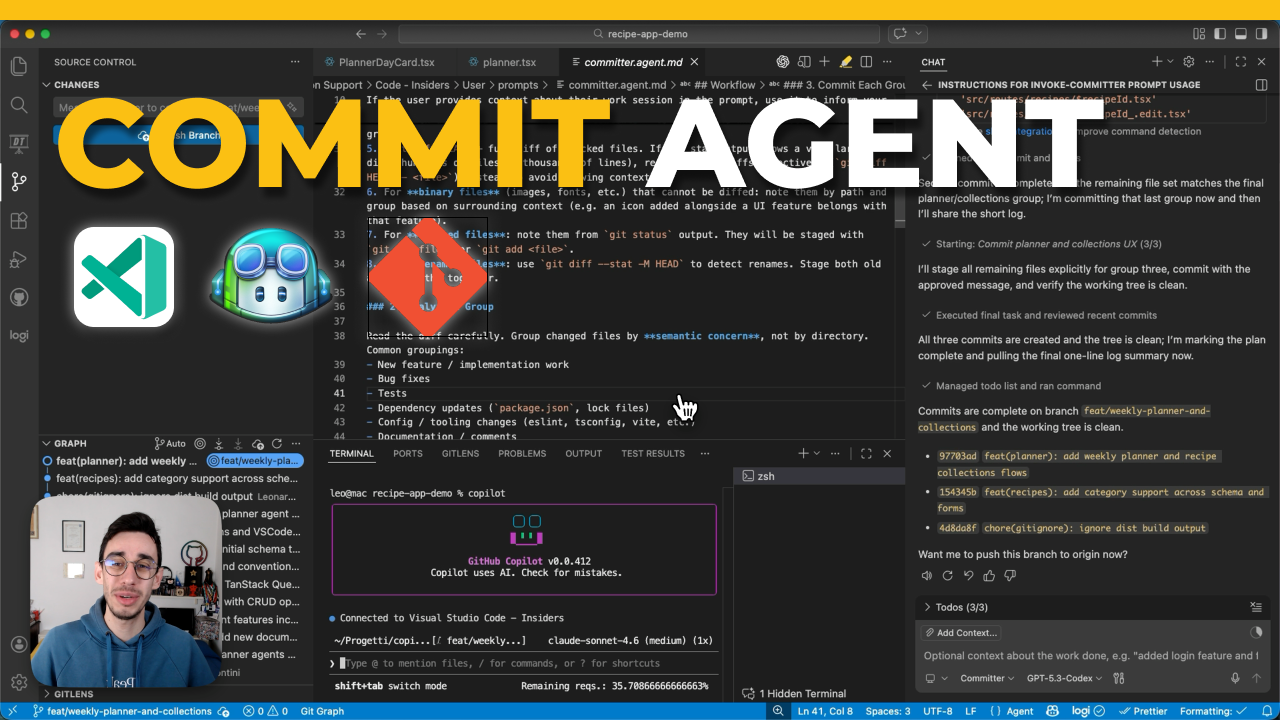Viewport: 1280px width, 720px height.
Task: Click the Split Editor icon in editor toolbar
Action: coord(865,61)
